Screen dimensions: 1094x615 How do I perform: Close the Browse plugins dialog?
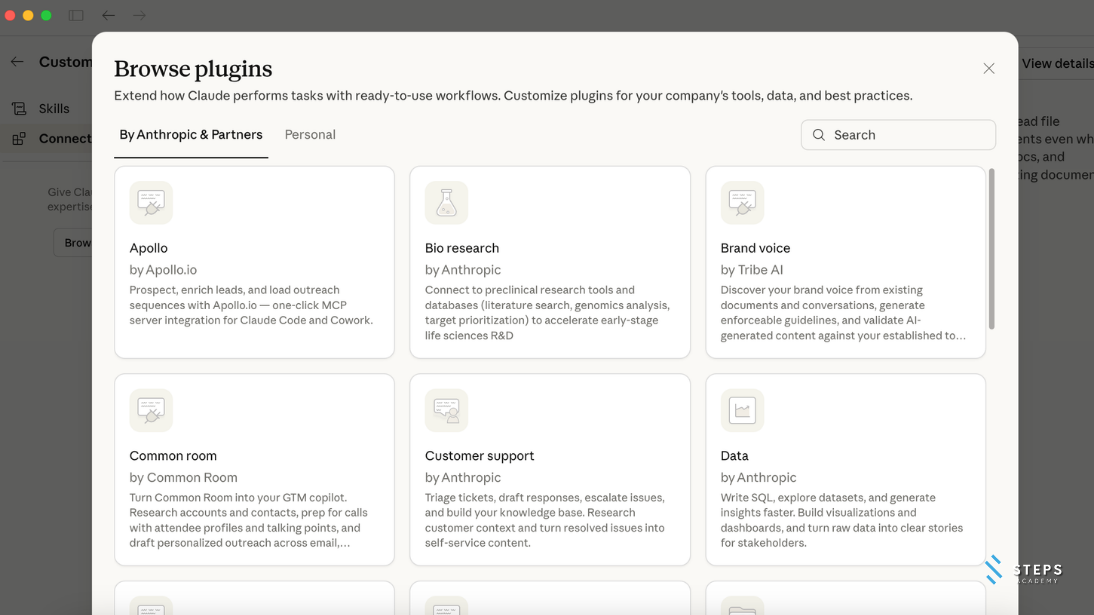[x=988, y=68]
